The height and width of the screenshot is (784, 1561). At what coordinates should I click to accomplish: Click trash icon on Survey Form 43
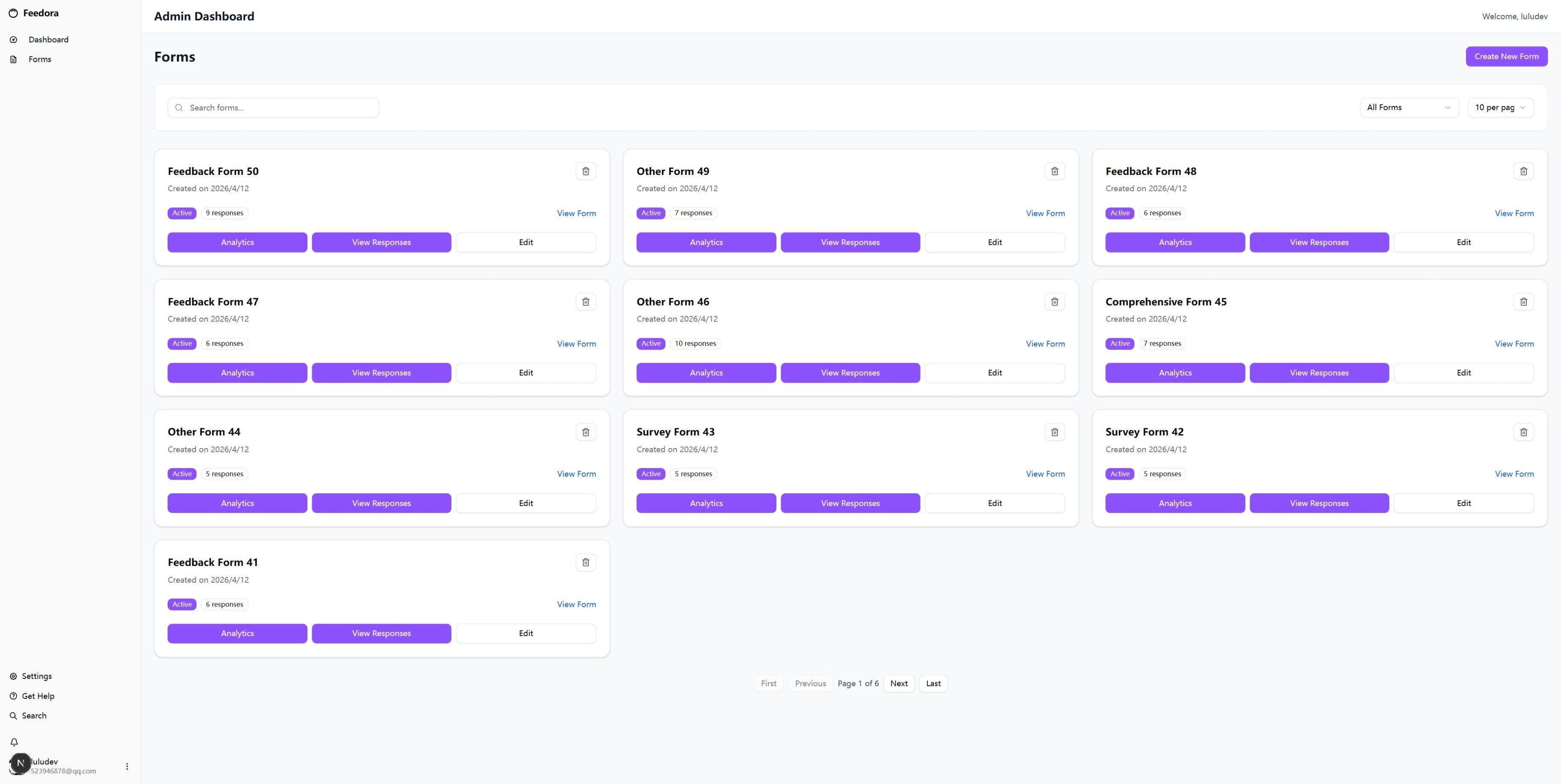point(1054,432)
